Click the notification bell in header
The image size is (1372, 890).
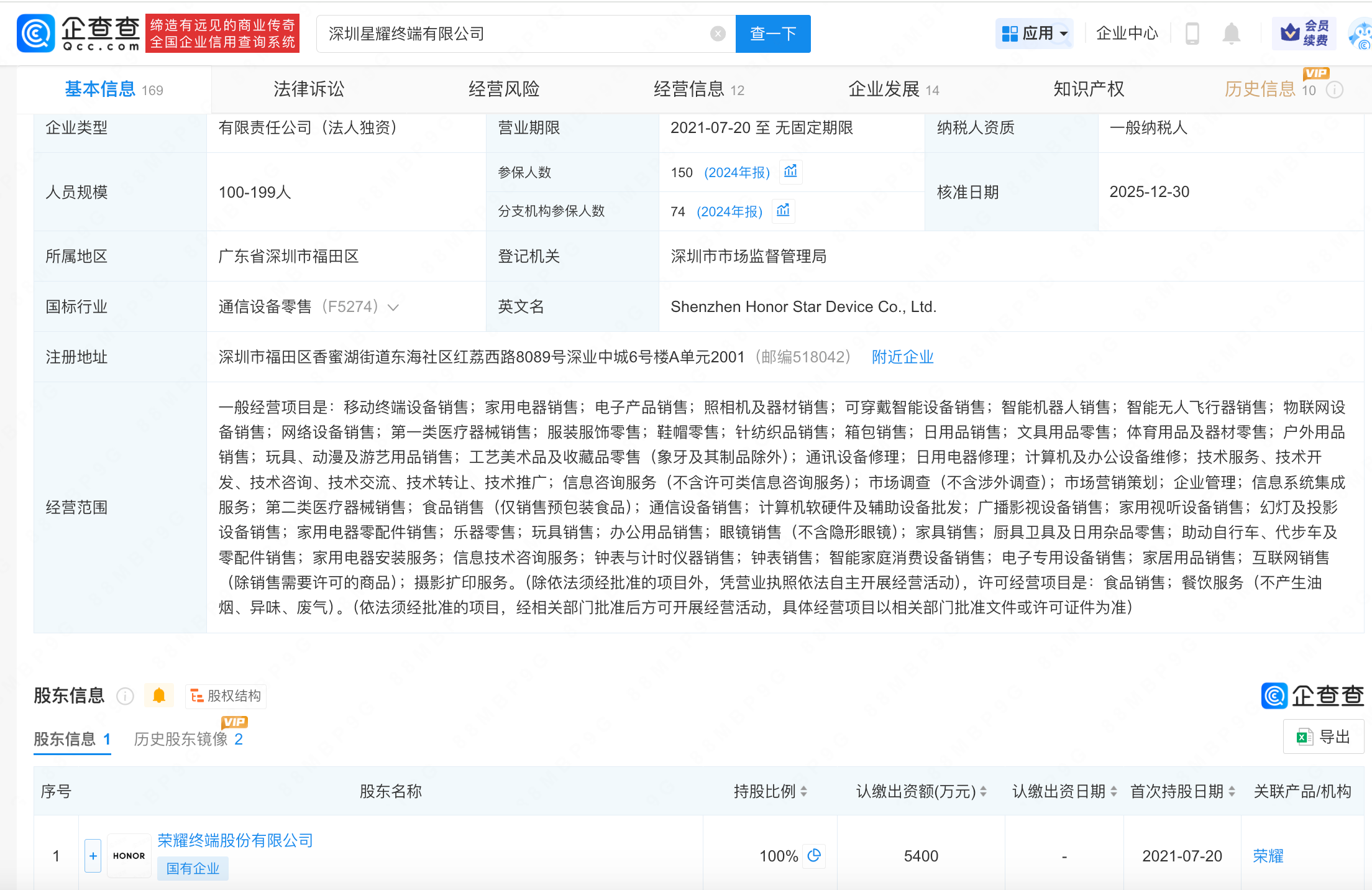click(1230, 34)
